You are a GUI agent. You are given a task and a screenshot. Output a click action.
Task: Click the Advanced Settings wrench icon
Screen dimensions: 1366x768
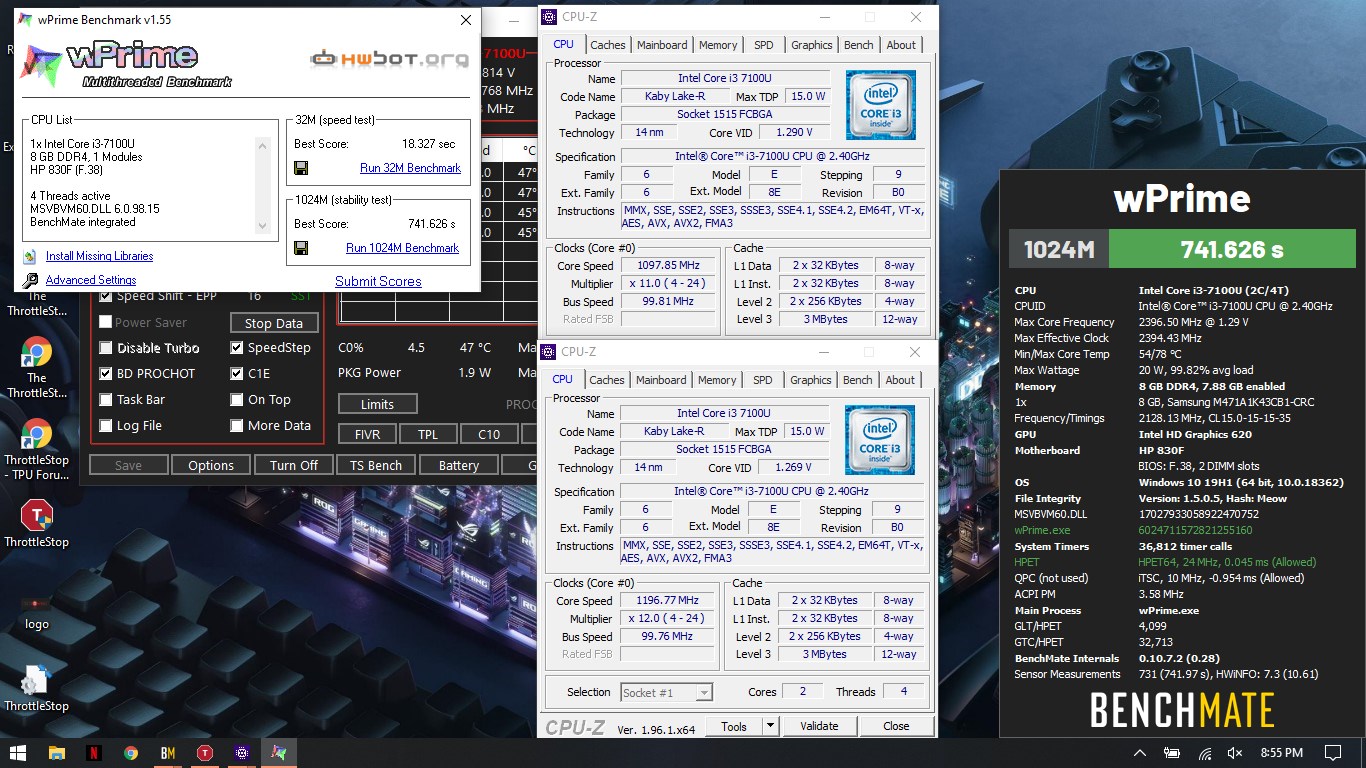(29, 281)
